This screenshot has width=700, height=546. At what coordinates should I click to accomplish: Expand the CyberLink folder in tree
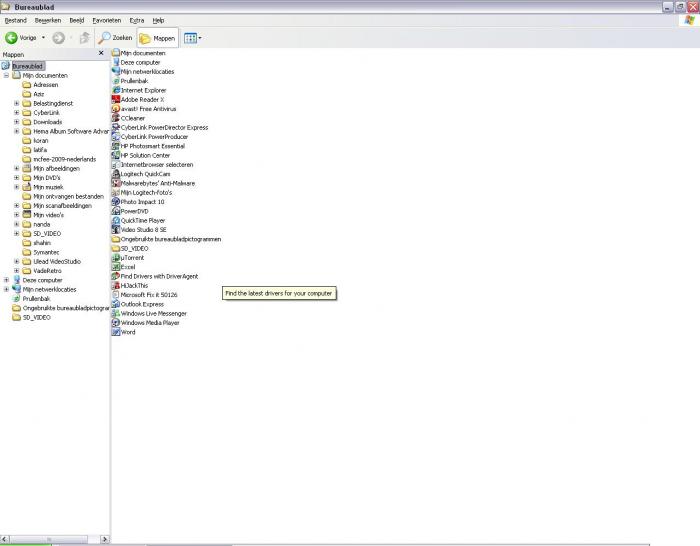(17, 113)
